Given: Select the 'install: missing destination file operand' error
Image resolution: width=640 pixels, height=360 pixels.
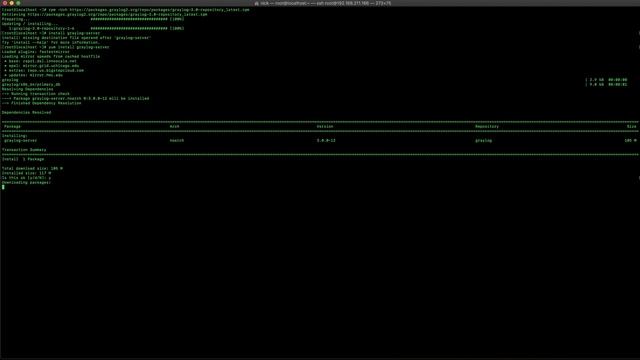Looking at the screenshot, I should (x=76, y=38).
